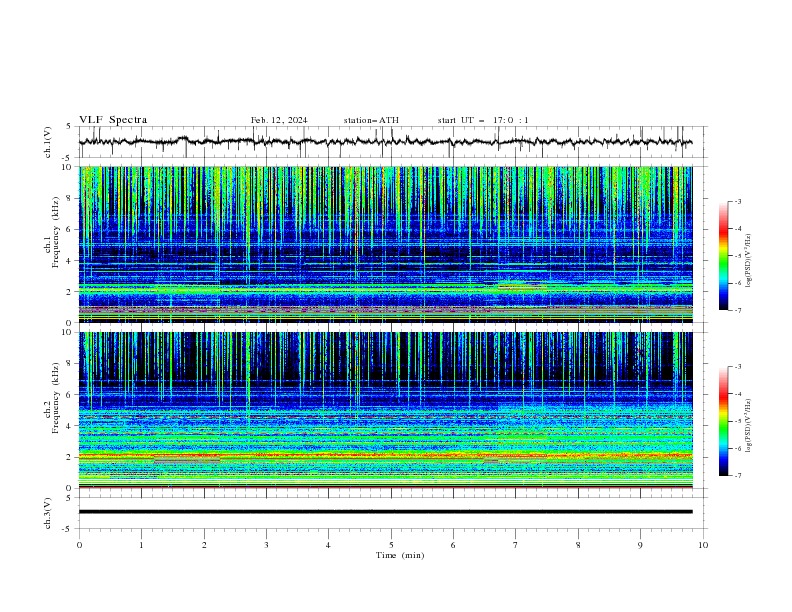Image resolution: width=792 pixels, height=612 pixels.
Task: Click the "-3" tick on ch.1 colorbar
Action: (x=738, y=201)
